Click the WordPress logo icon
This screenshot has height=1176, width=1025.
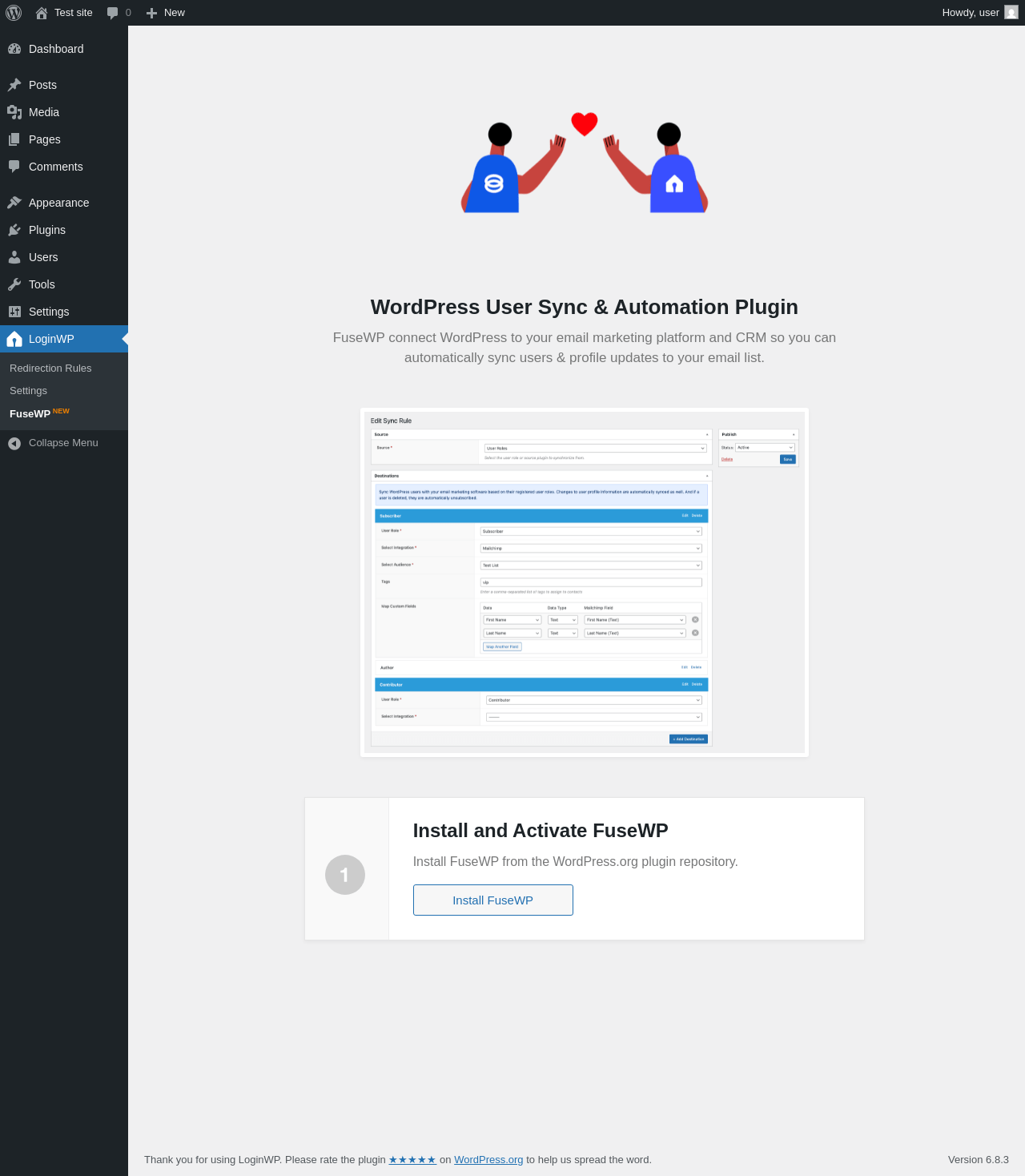(14, 13)
